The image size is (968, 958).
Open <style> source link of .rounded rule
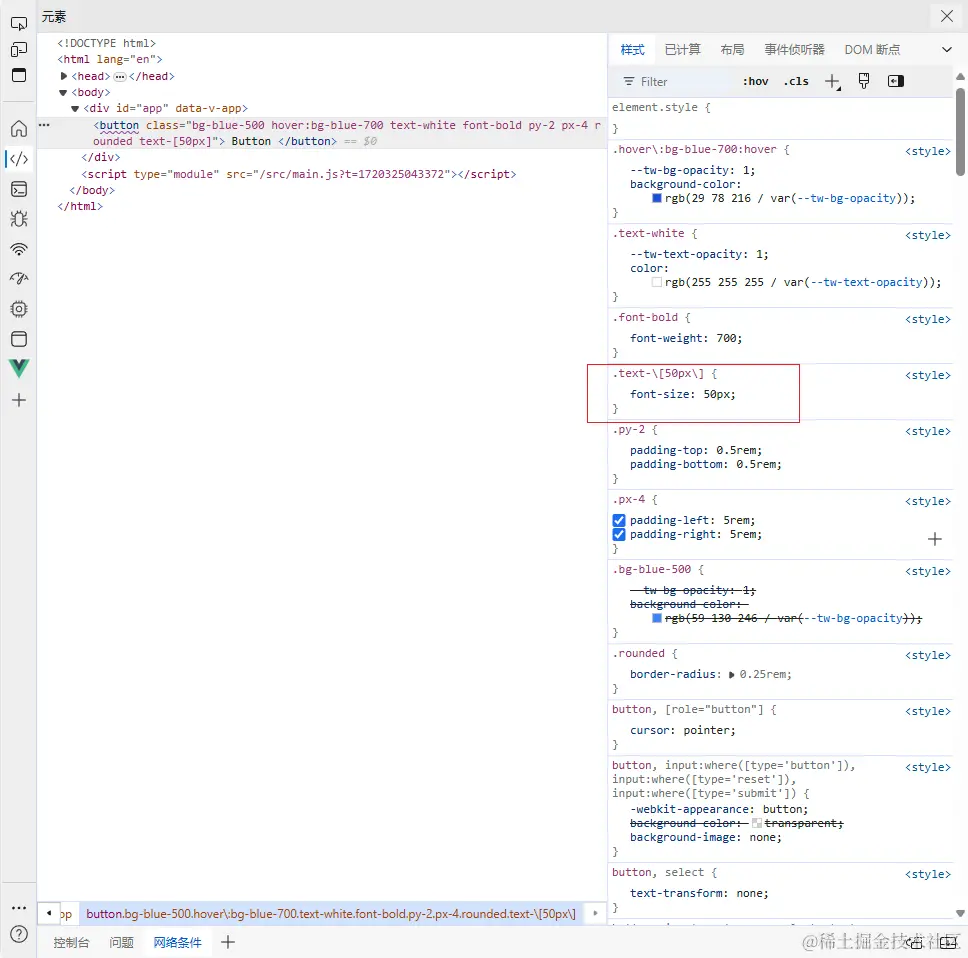point(928,656)
